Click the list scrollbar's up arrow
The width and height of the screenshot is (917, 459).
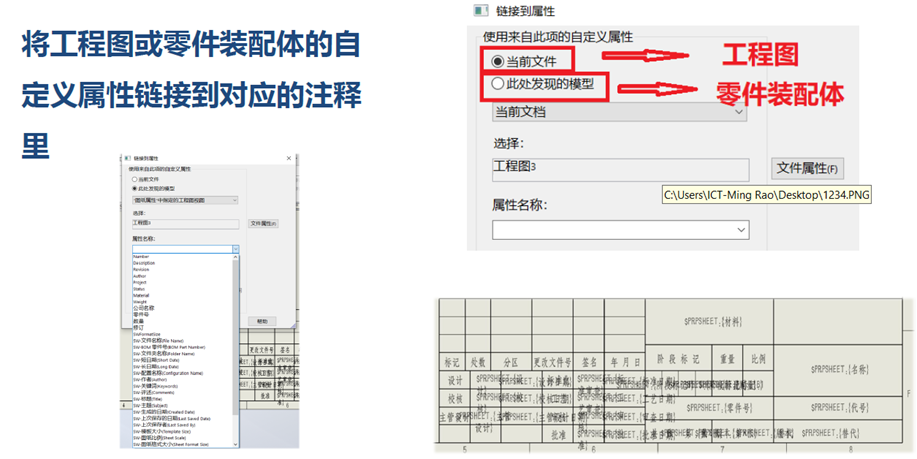(236, 257)
